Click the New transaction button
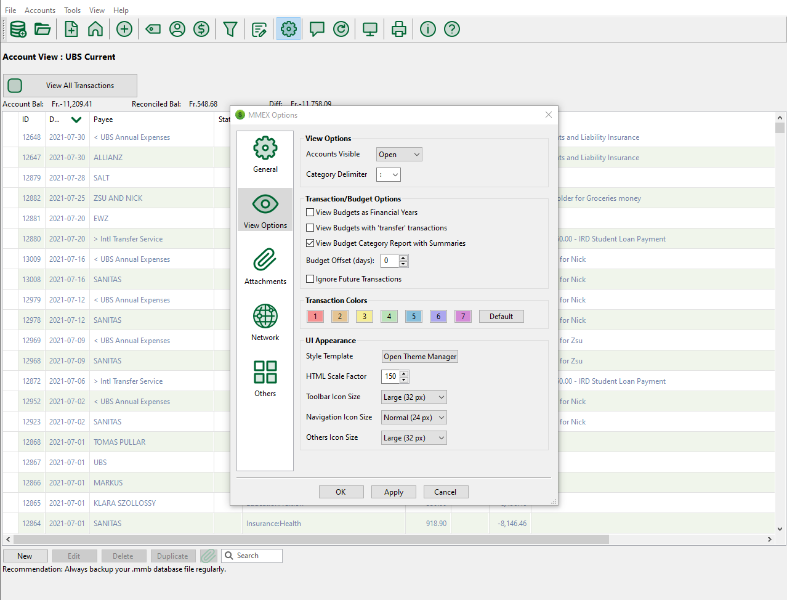This screenshot has width=787, height=600. tap(25, 556)
